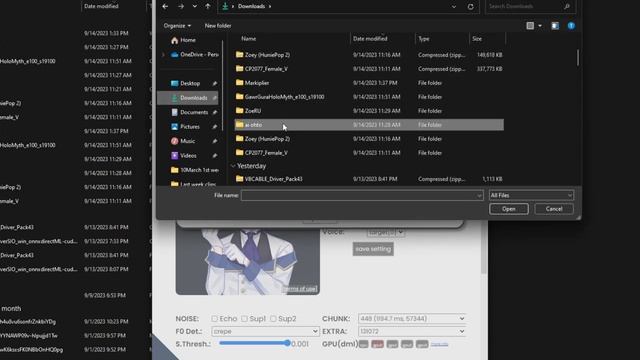Select the VBCABLE_Driver_Pack43 zip file
Viewport: 640px width, 360px height.
coord(369,179)
